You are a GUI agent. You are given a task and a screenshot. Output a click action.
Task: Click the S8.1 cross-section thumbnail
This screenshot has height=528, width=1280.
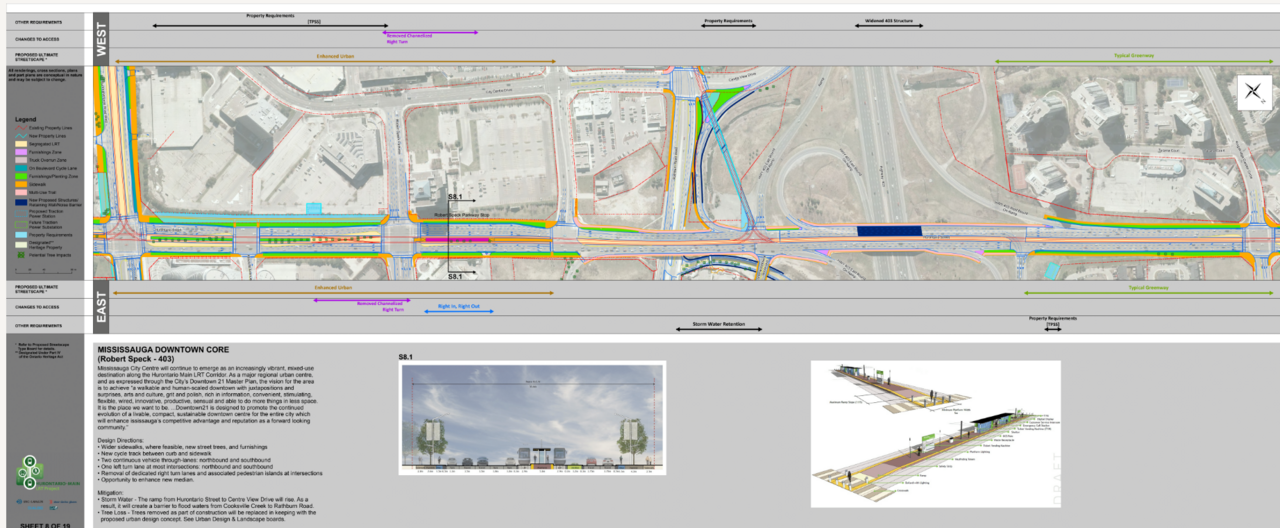coord(532,417)
